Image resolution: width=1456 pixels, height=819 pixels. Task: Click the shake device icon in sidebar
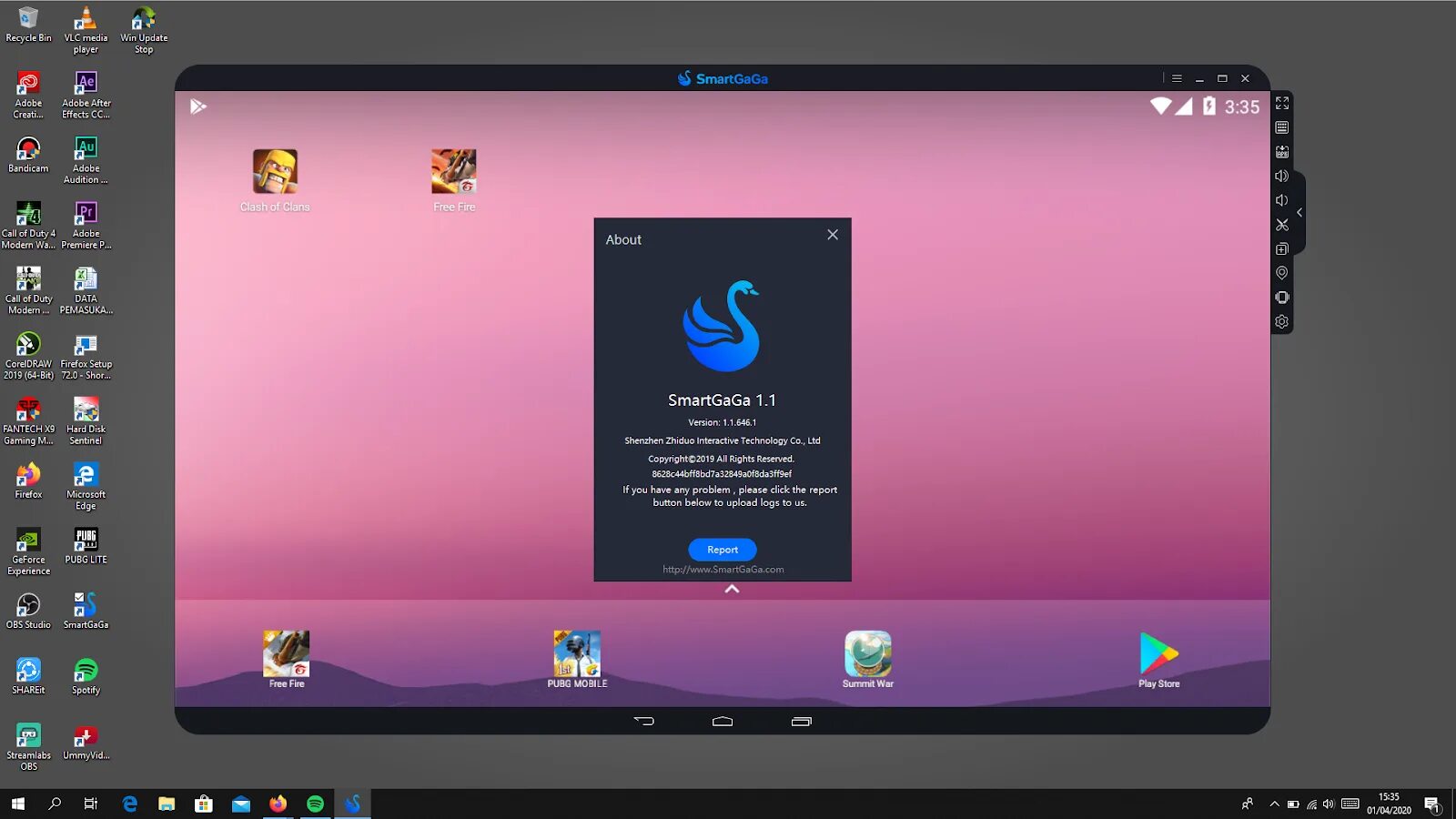[1281, 298]
